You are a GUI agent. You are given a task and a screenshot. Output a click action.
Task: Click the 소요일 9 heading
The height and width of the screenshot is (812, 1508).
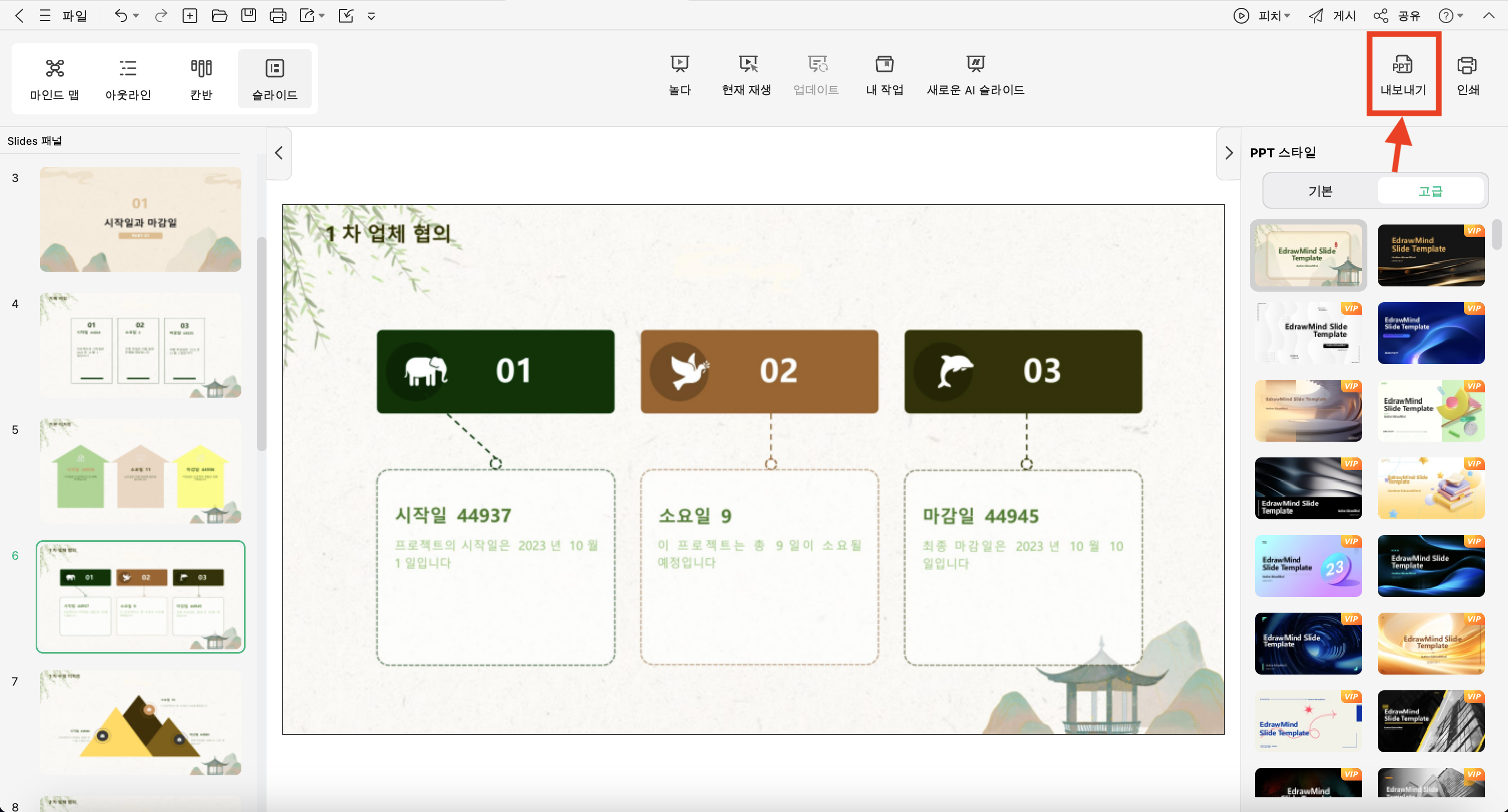pyautogui.click(x=695, y=516)
